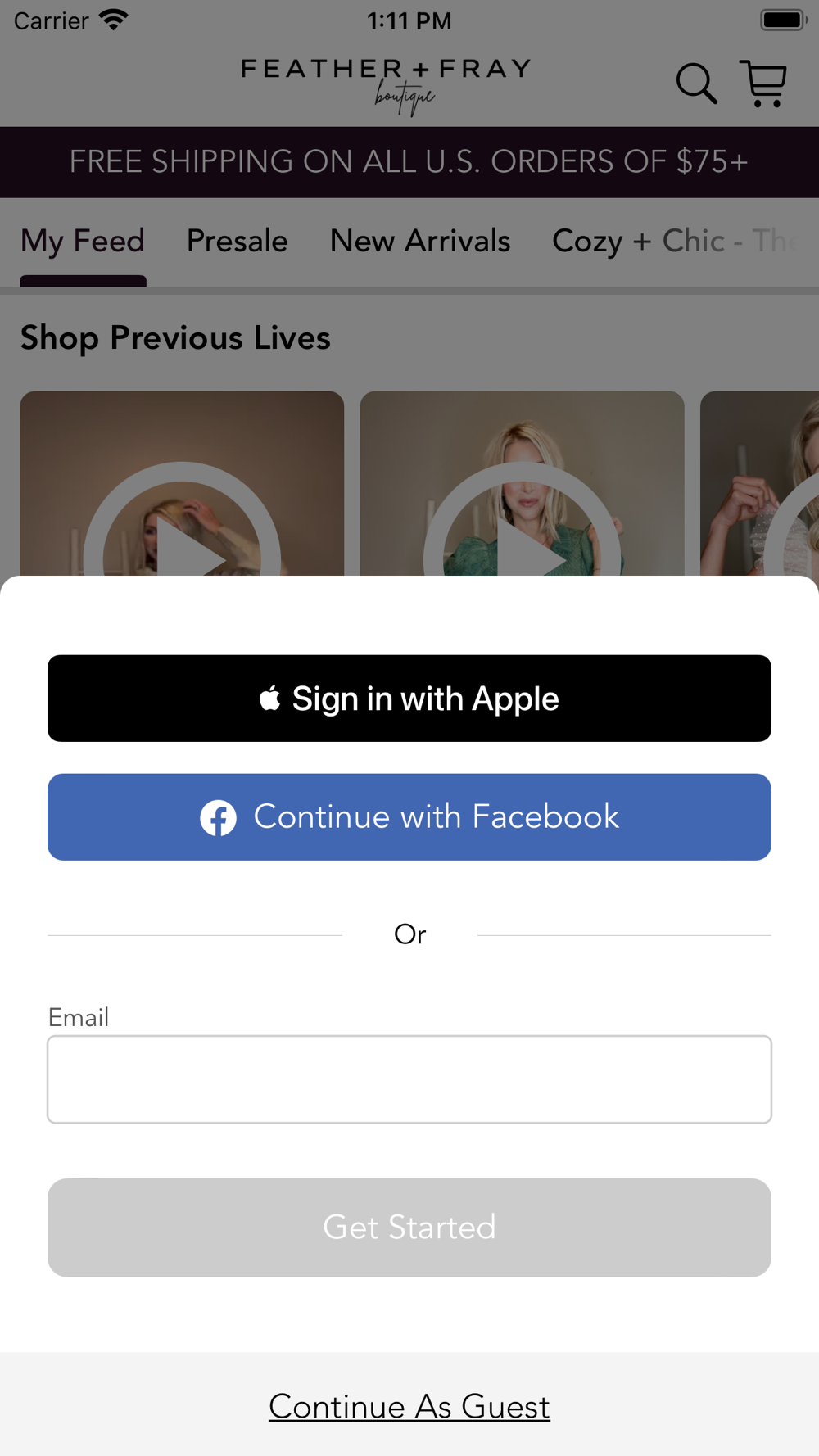Image resolution: width=819 pixels, height=1456 pixels.
Task: Follow the Continue As Guest link
Action: [409, 1406]
